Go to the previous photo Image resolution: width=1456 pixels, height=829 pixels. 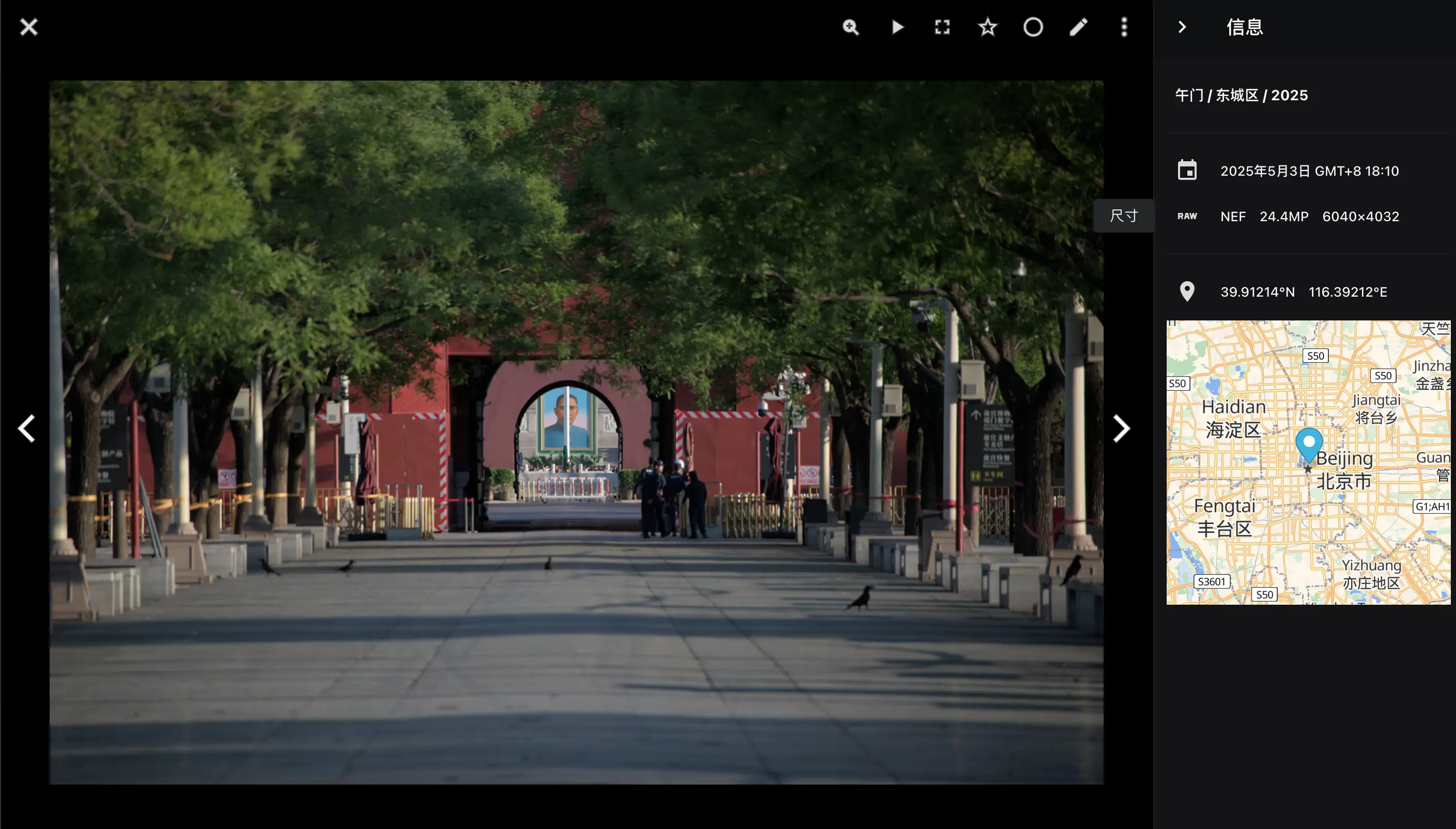click(27, 428)
